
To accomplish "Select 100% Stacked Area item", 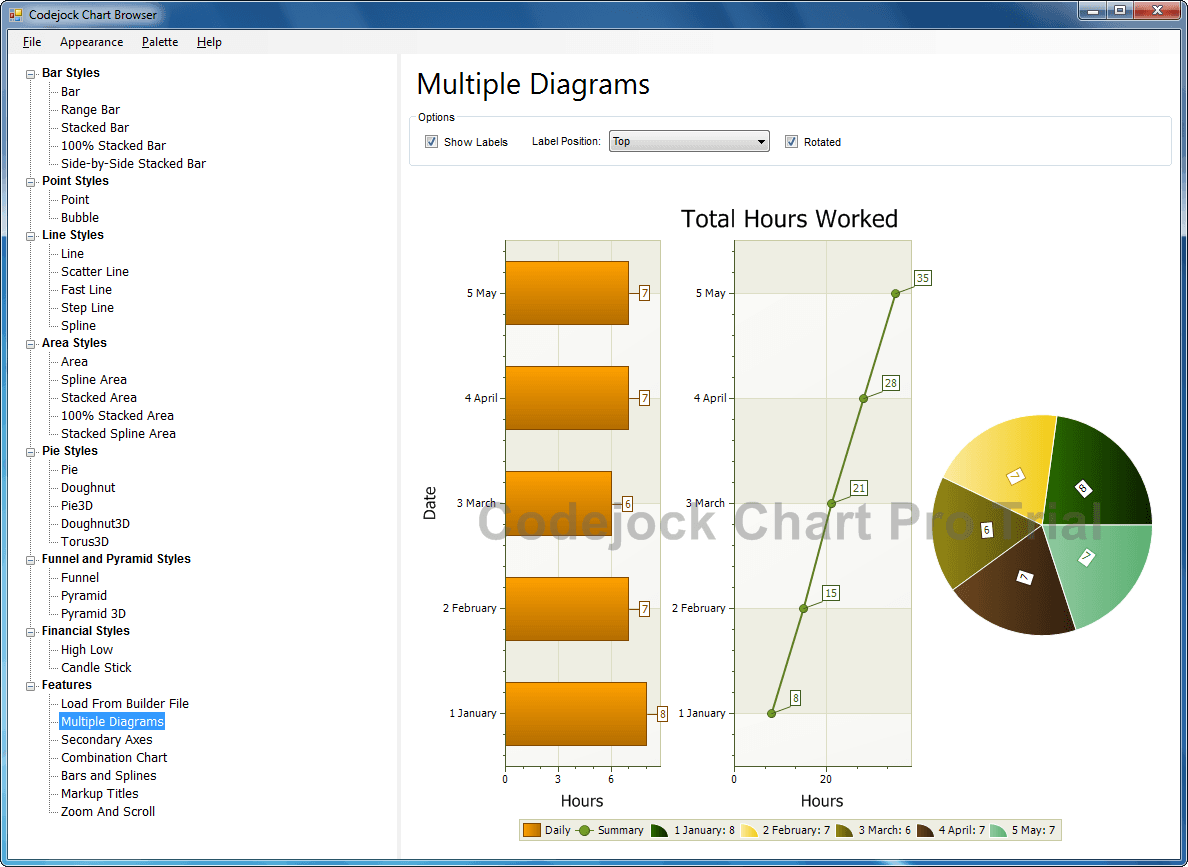I will point(117,415).
